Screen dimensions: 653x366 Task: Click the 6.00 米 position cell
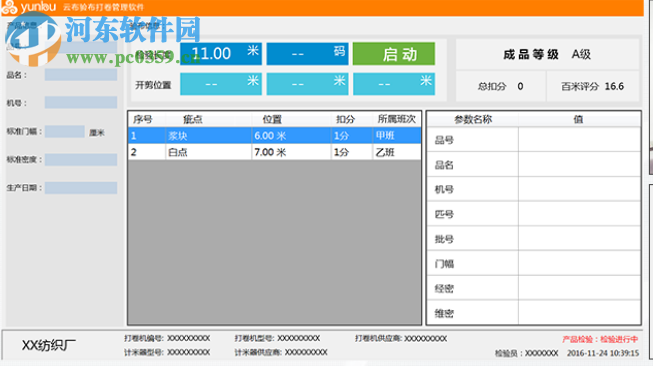point(291,135)
